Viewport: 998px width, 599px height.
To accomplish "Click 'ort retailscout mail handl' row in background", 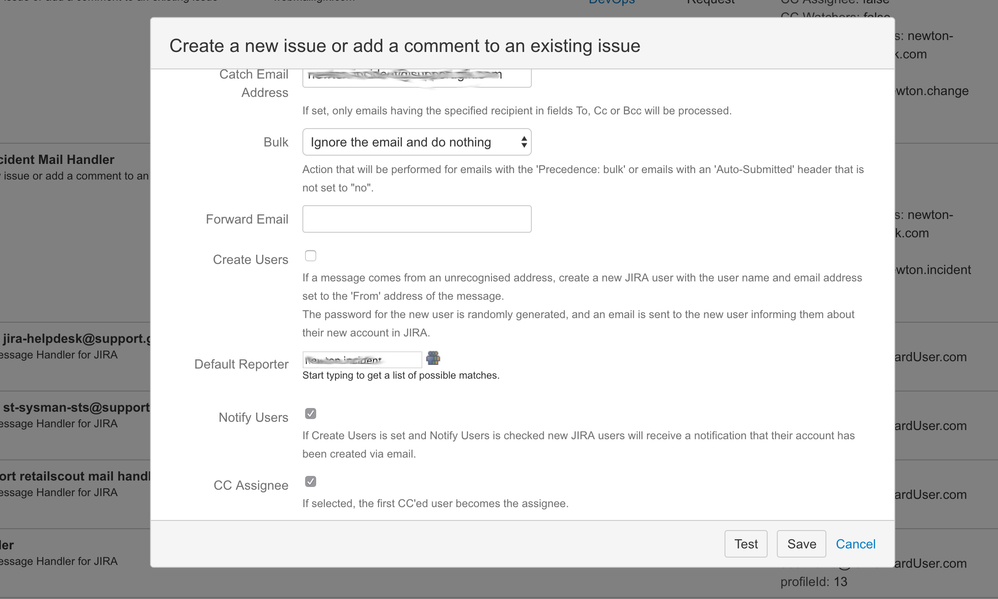I will 75,476.
